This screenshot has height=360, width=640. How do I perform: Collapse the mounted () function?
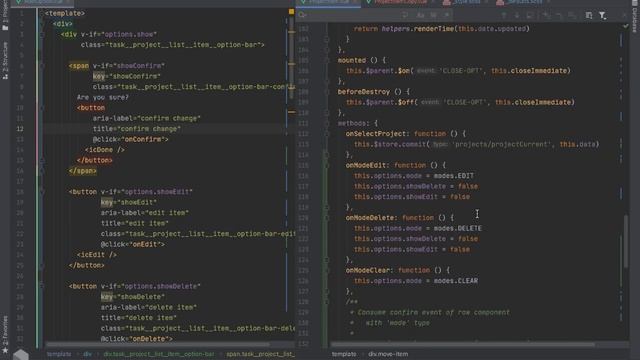click(x=327, y=60)
